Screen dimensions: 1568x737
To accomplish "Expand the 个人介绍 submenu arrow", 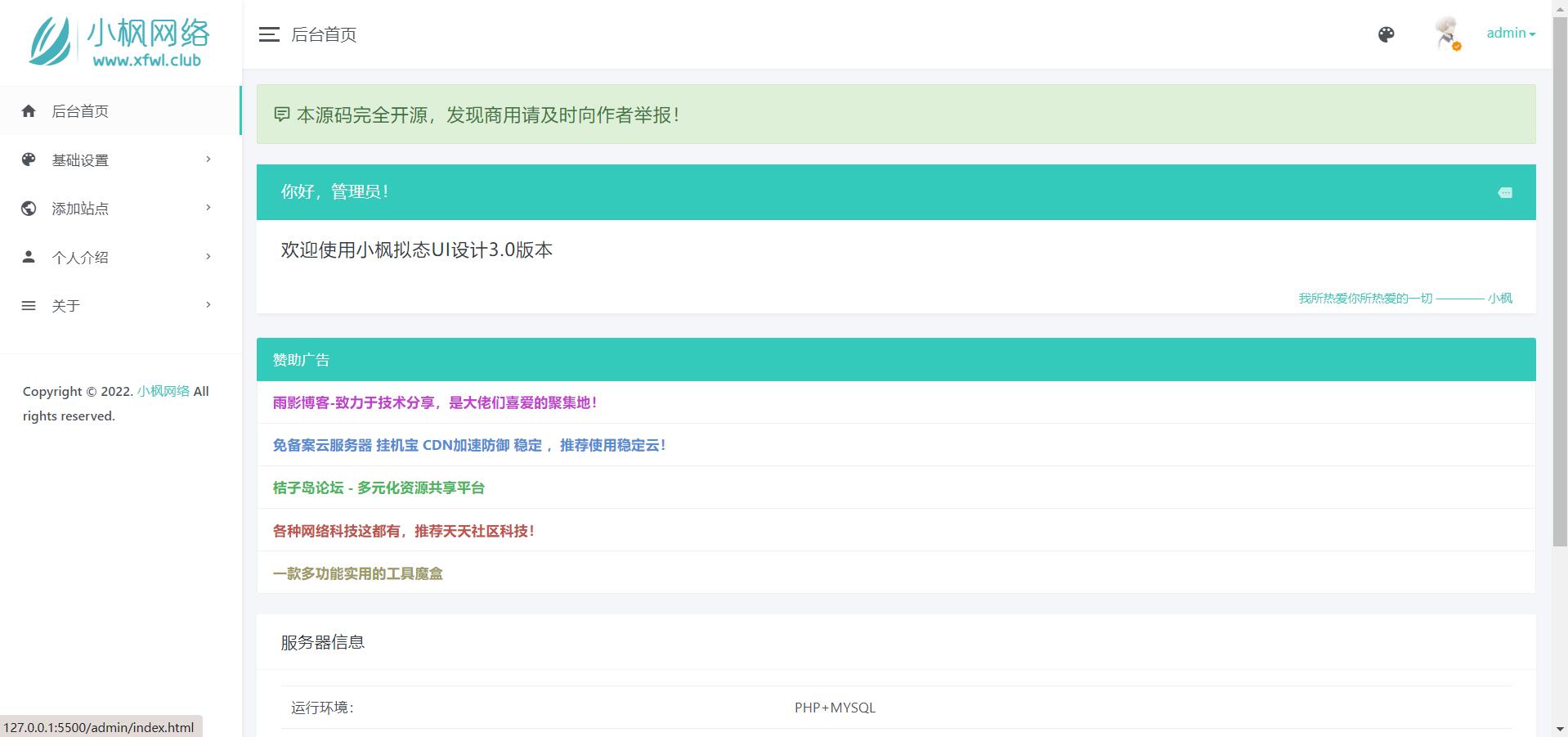I will [x=208, y=257].
